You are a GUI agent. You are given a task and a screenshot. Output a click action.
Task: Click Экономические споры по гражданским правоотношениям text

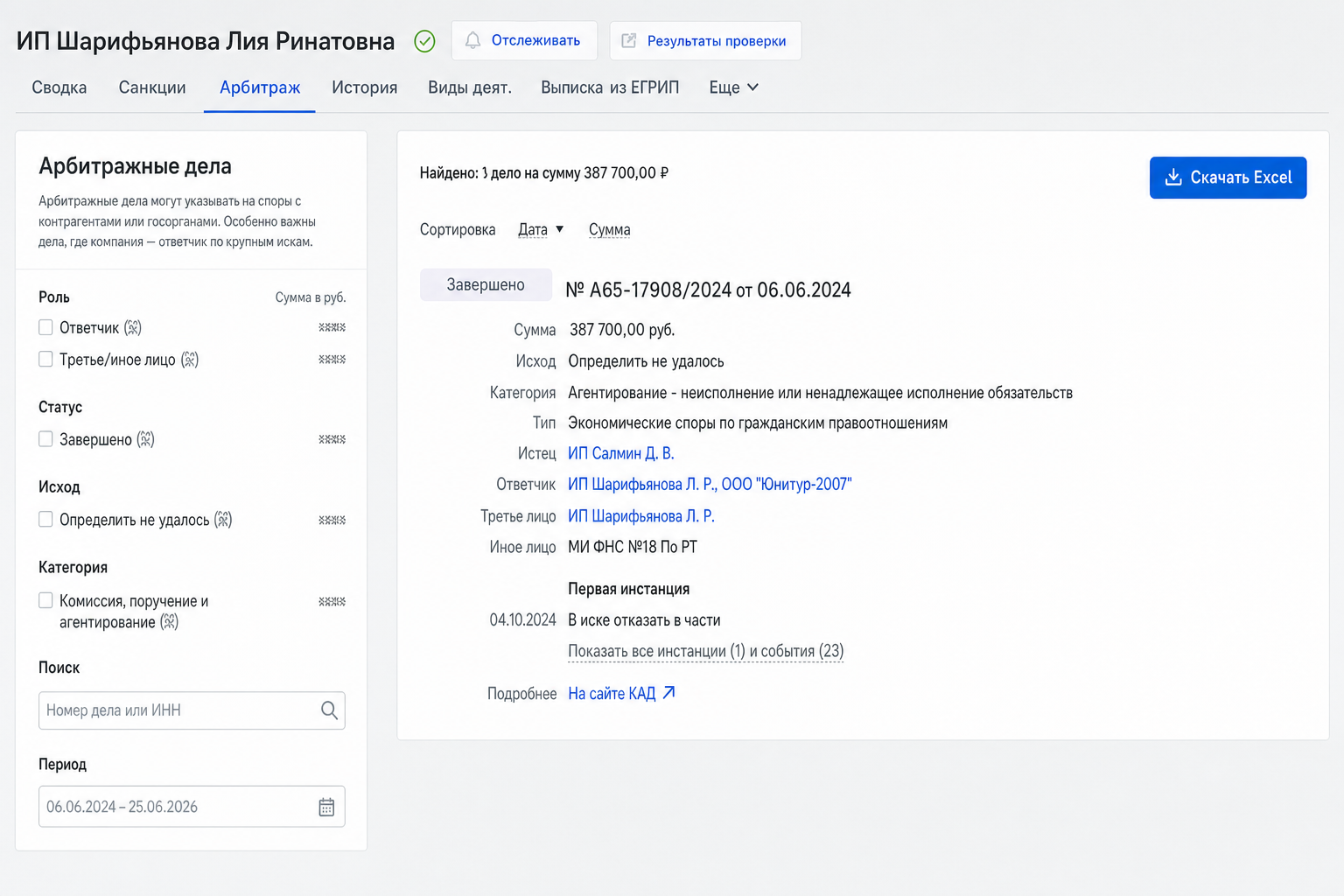click(758, 423)
